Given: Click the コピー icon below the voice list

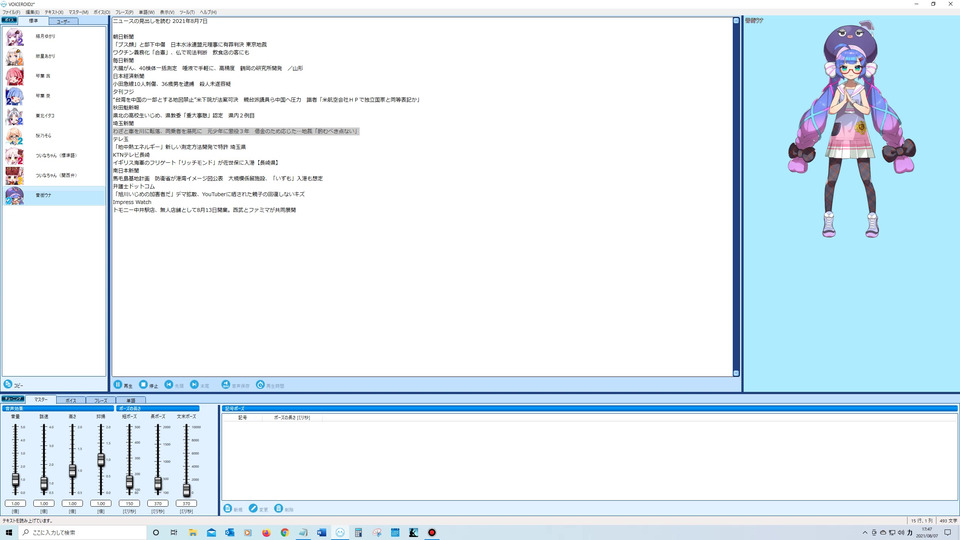Looking at the screenshot, I should 8,384.
